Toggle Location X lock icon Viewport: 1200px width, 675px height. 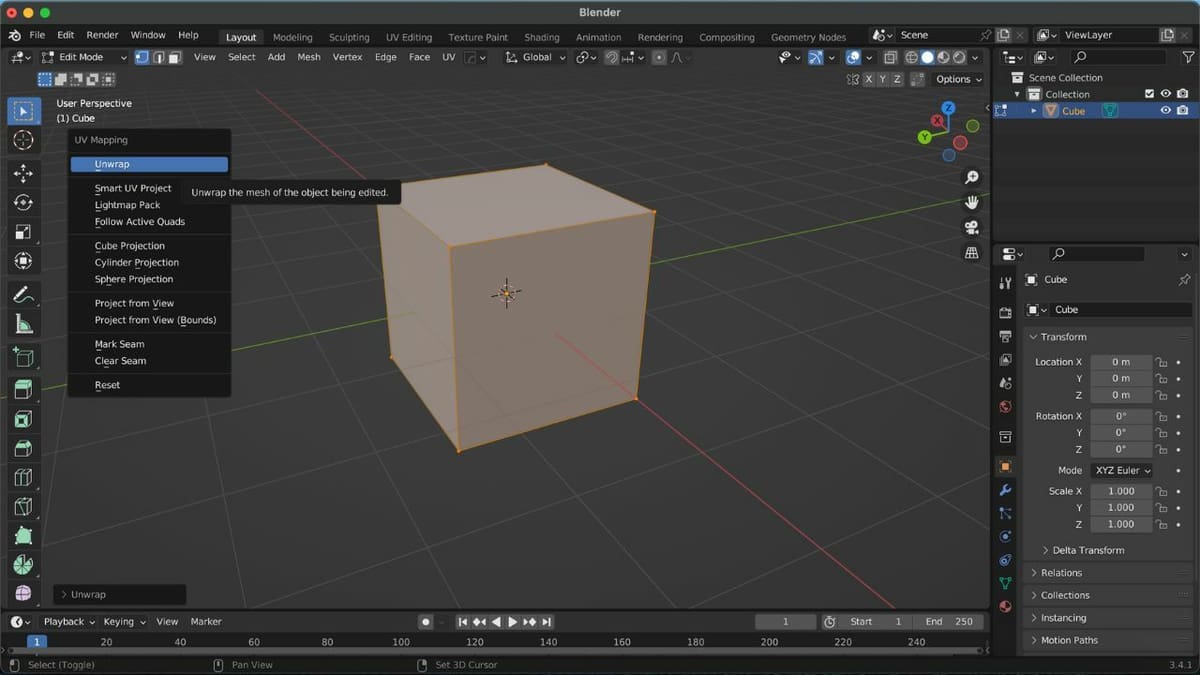pos(1161,362)
